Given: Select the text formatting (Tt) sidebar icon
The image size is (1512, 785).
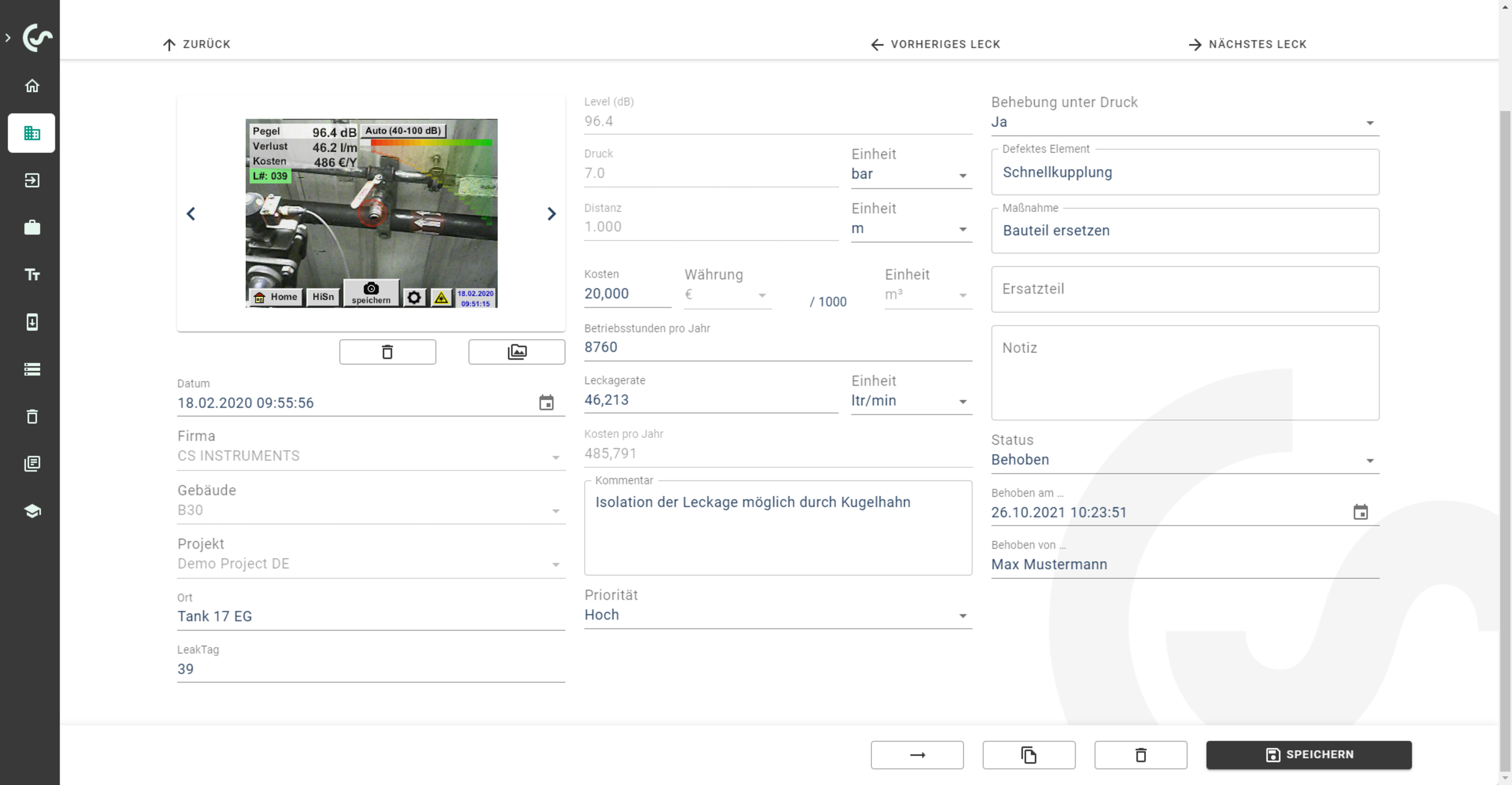Looking at the screenshot, I should [x=31, y=274].
